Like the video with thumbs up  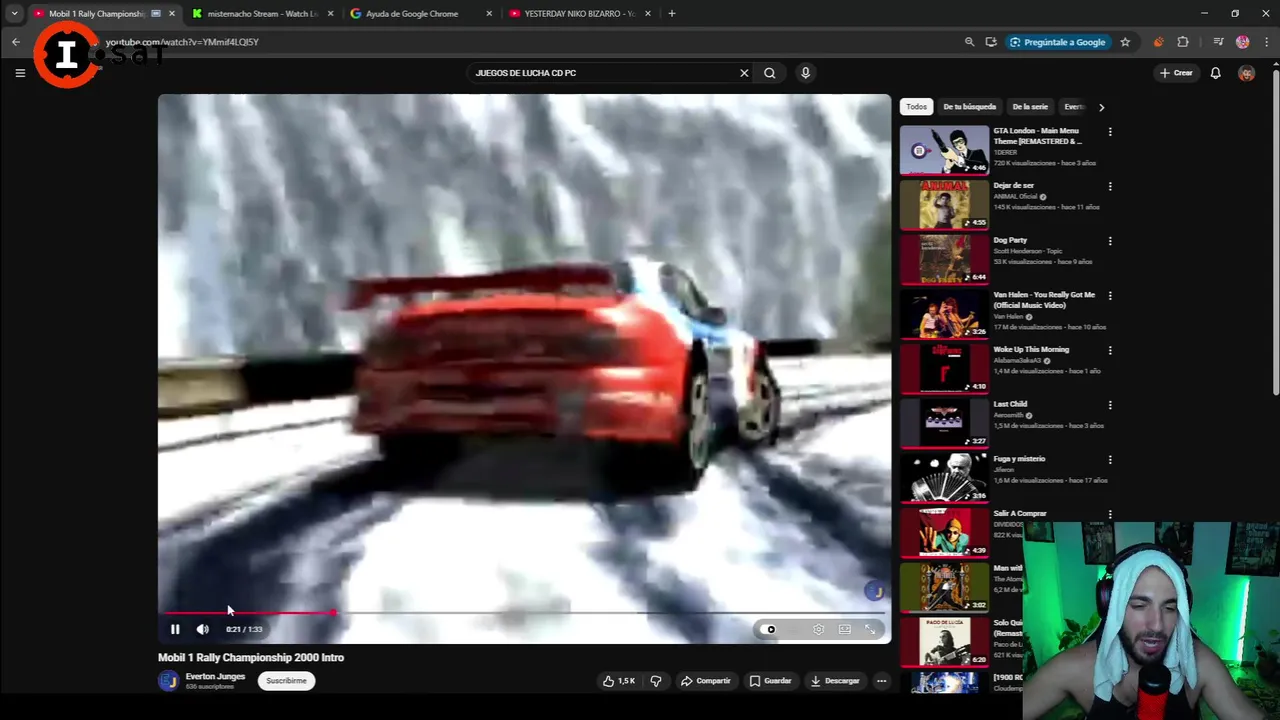click(619, 681)
